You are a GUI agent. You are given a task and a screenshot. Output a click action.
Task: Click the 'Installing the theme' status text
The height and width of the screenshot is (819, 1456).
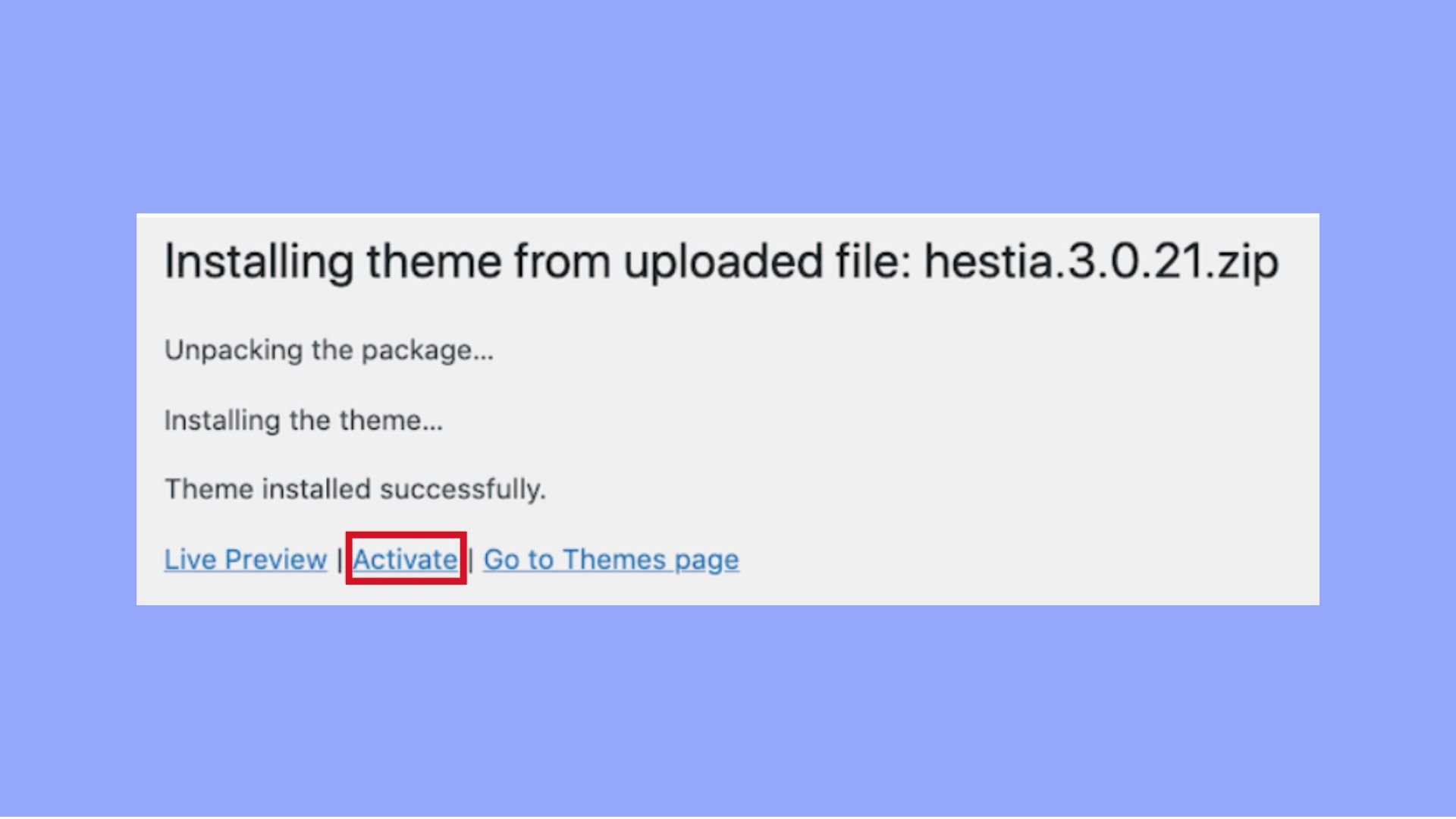(x=303, y=420)
